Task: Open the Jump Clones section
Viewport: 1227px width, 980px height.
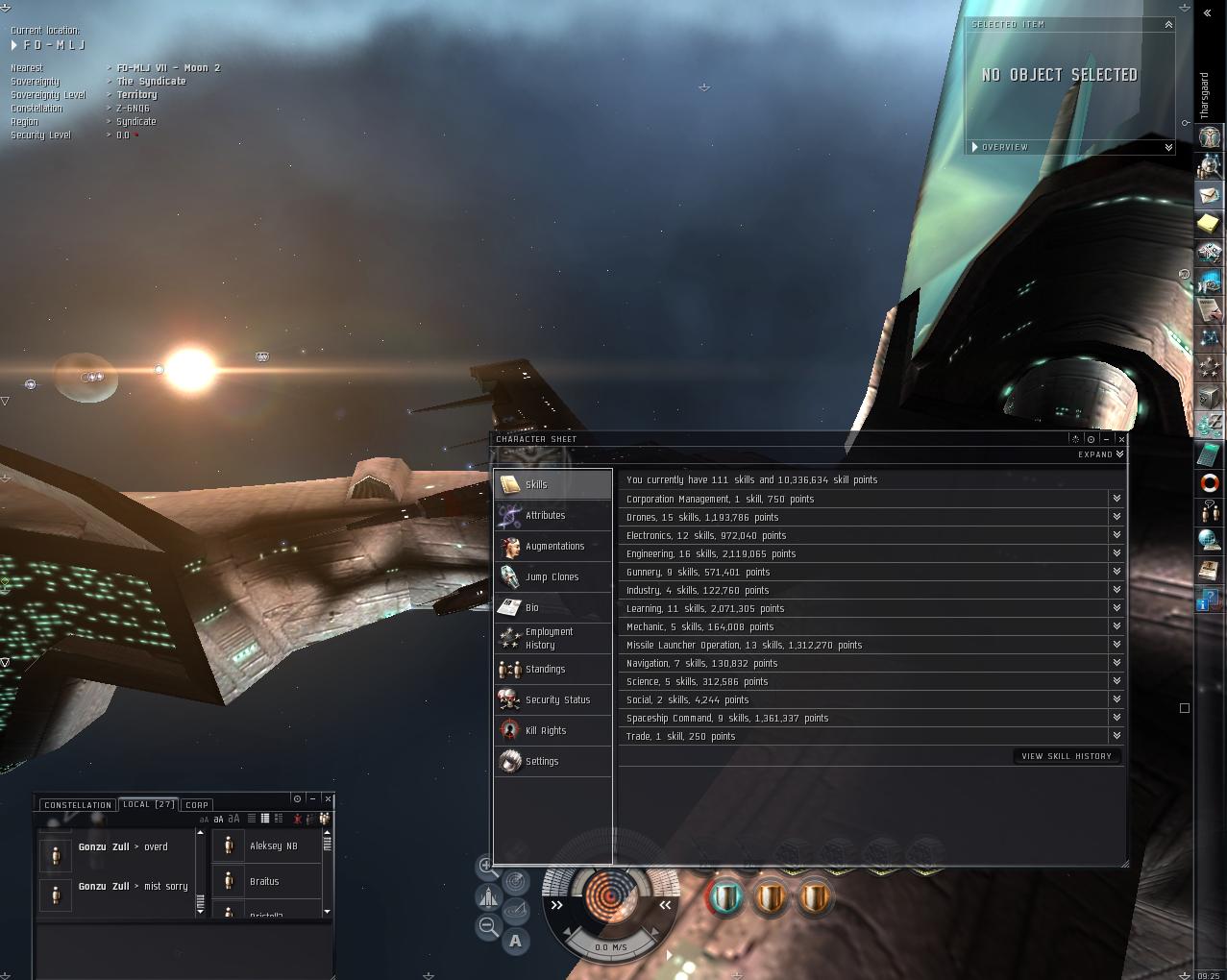Action: click(552, 577)
